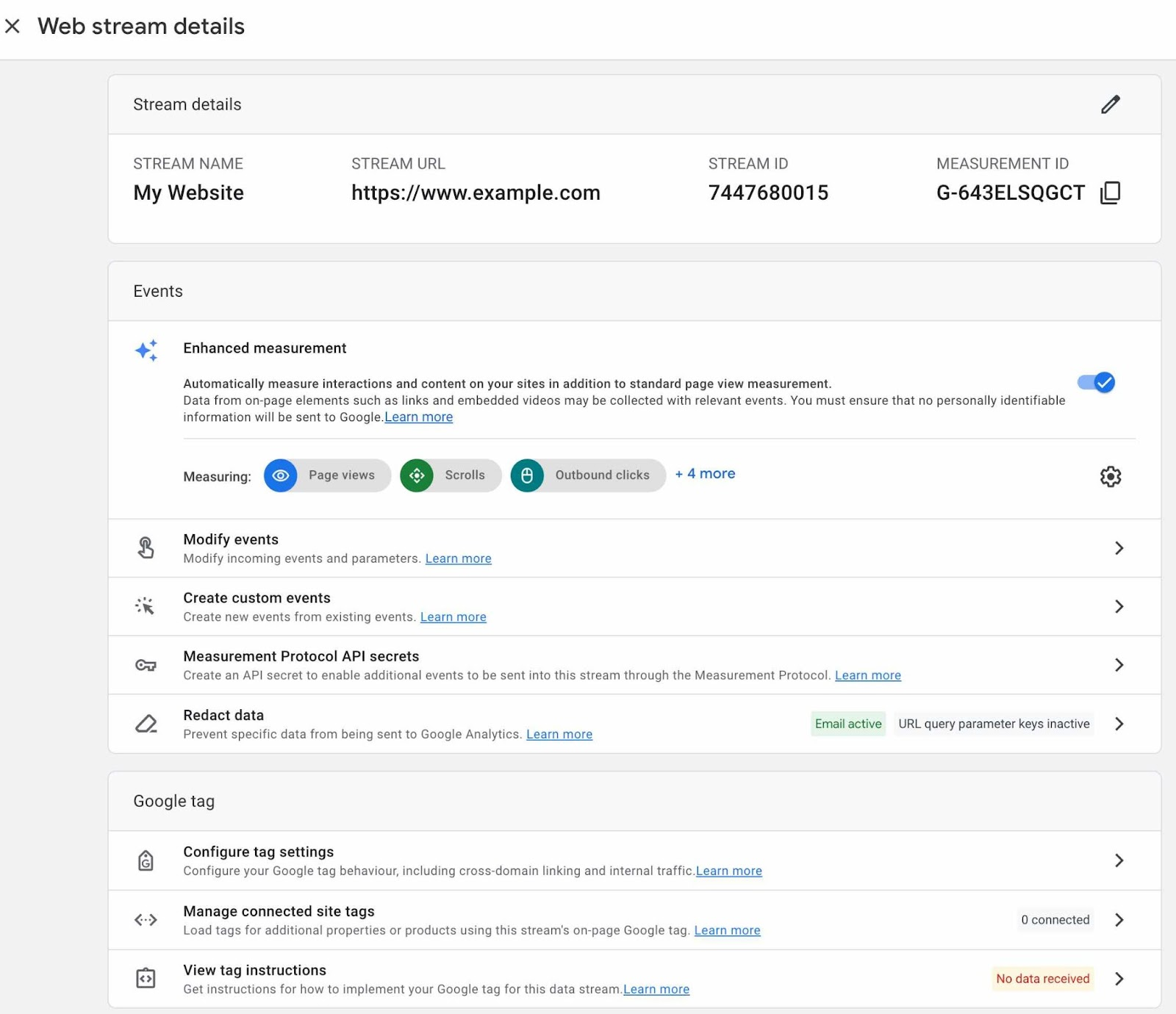Click the Measurement Protocol key icon
1176x1014 pixels.
146,665
